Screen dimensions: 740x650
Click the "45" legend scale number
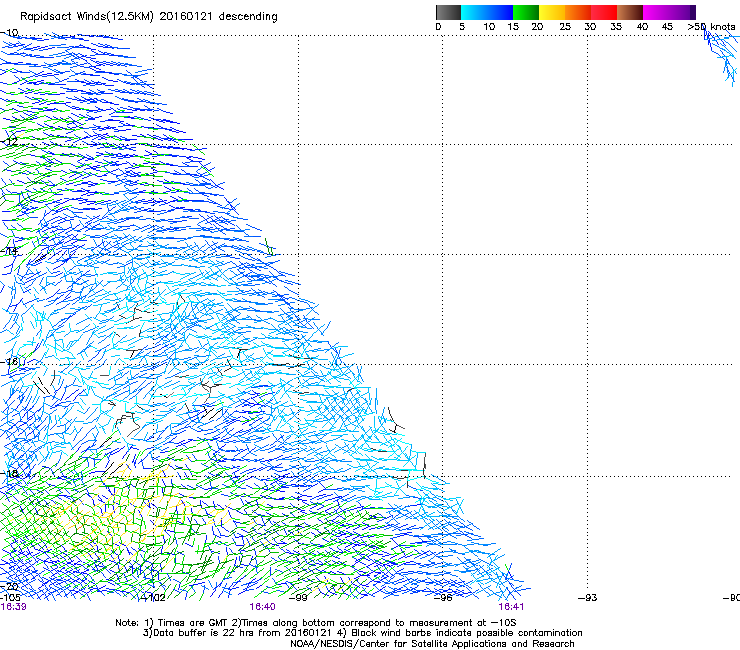coord(667,26)
